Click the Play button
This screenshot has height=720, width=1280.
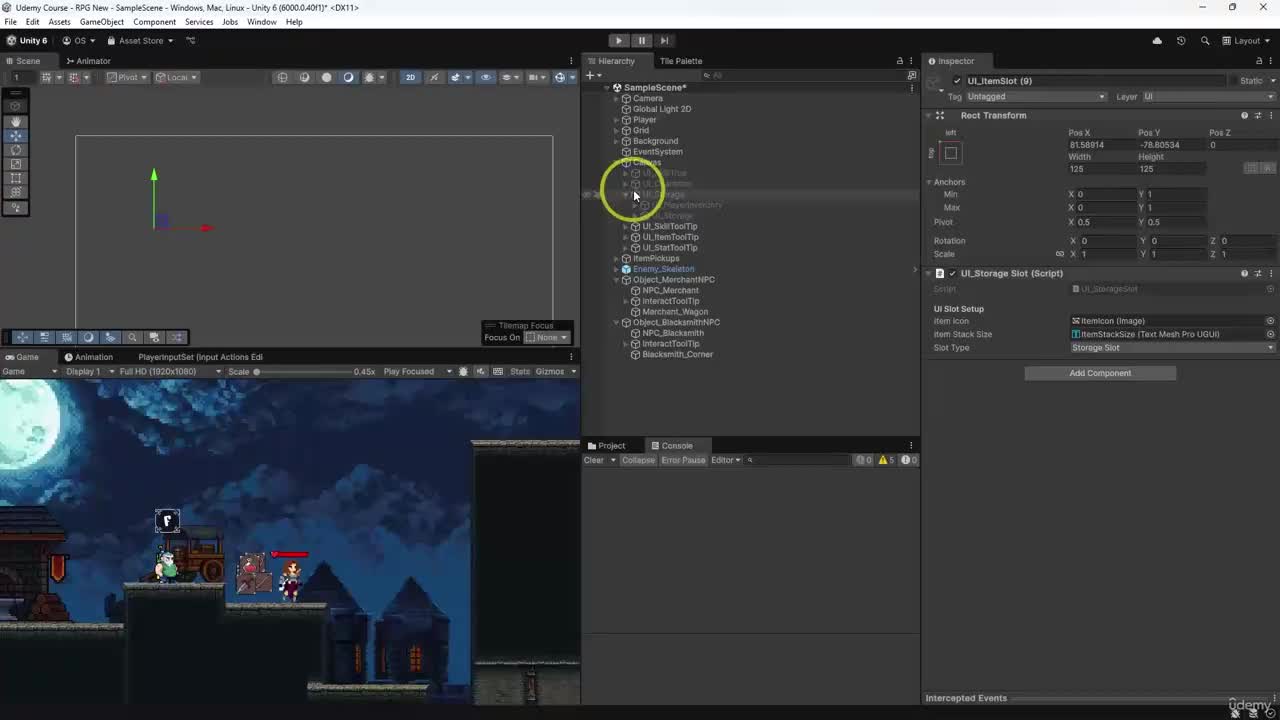pos(618,41)
